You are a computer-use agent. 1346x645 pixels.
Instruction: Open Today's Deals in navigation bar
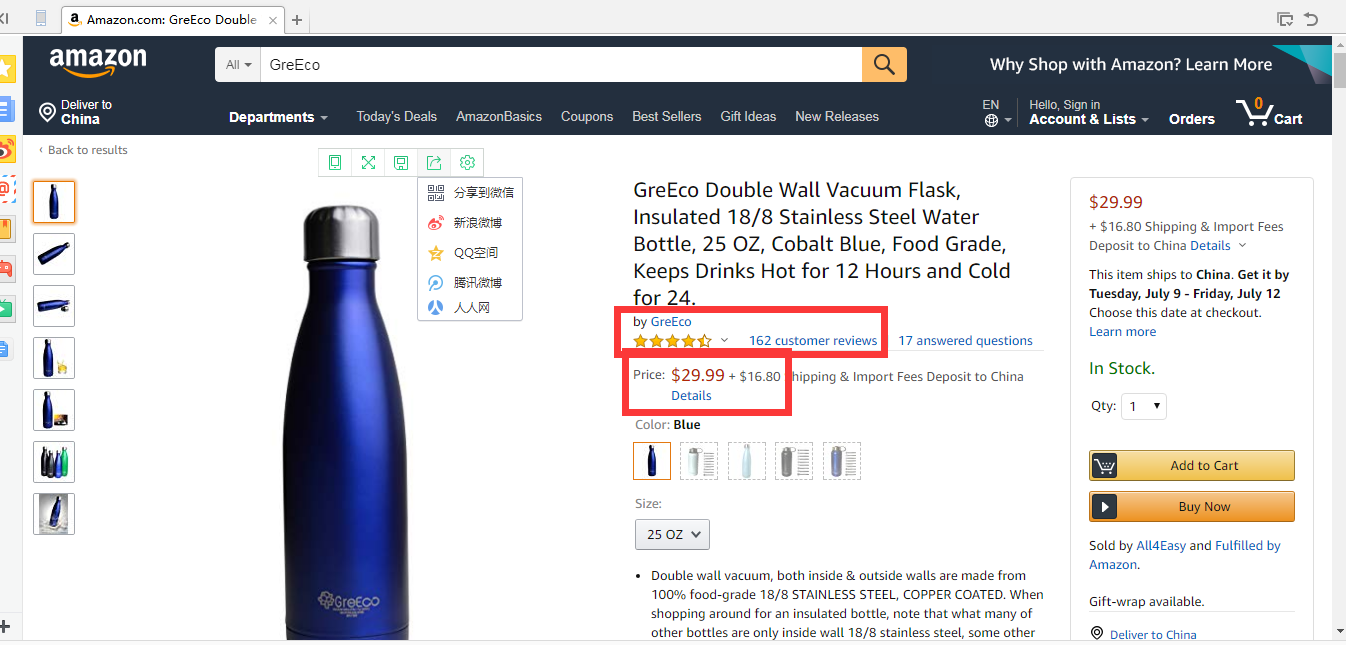(396, 117)
